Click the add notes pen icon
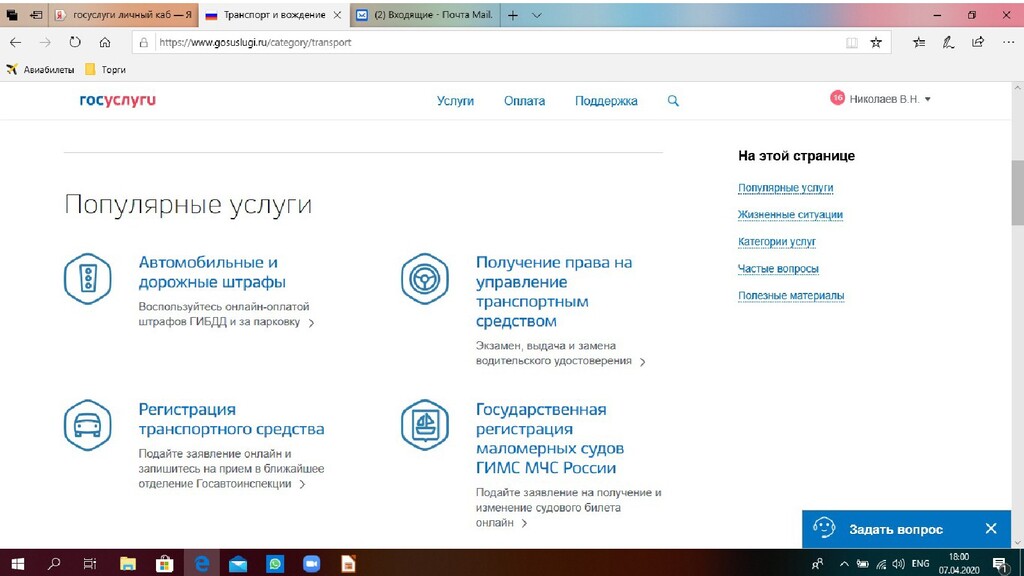 tap(948, 42)
